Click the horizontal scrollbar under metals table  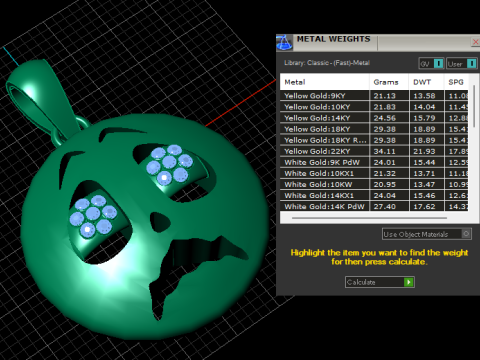[369, 218]
